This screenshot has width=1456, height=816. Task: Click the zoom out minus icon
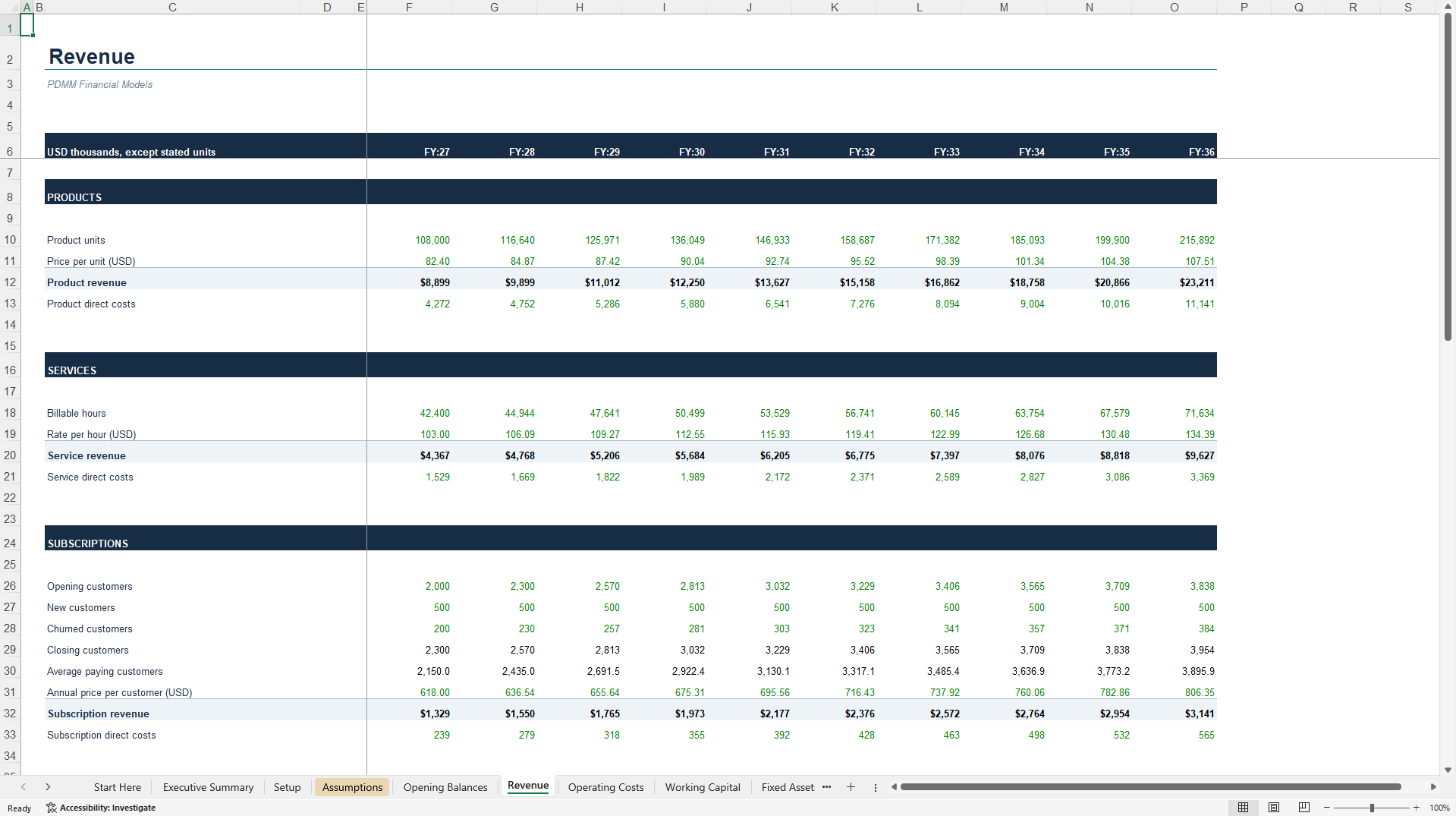coord(1326,808)
